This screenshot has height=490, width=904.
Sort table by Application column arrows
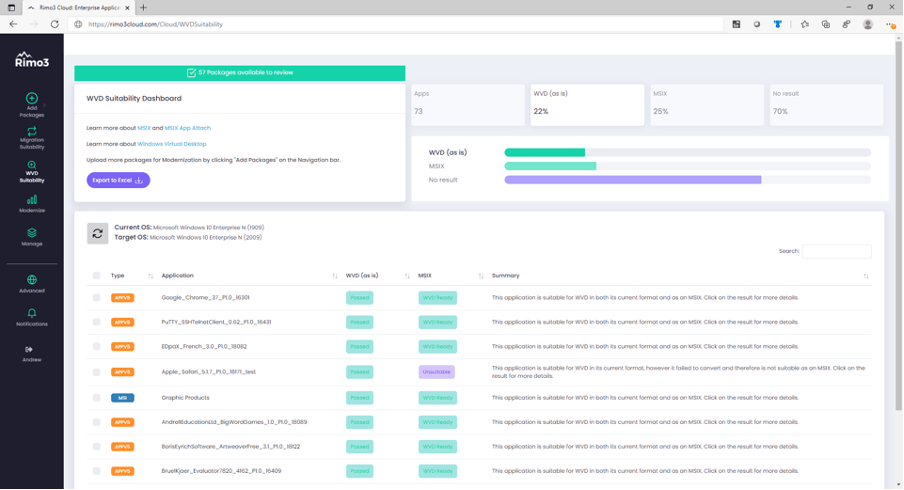[x=335, y=276]
